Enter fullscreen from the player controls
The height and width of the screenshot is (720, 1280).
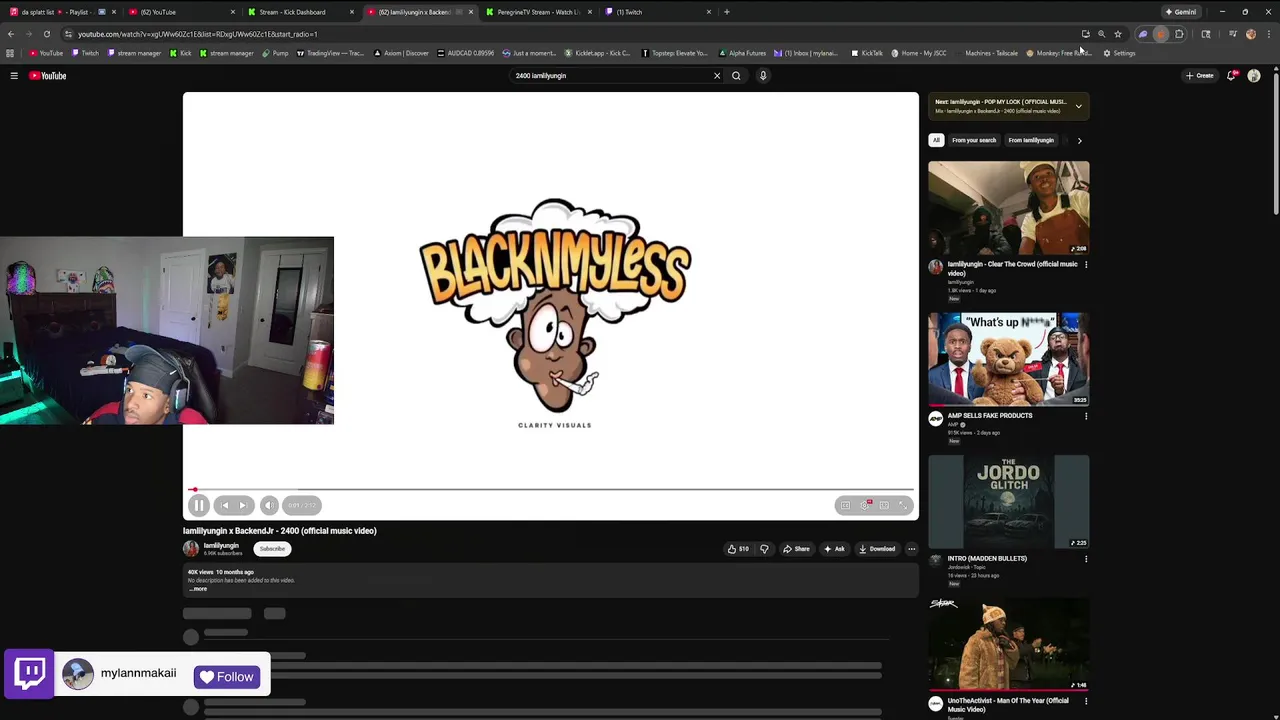(x=902, y=505)
